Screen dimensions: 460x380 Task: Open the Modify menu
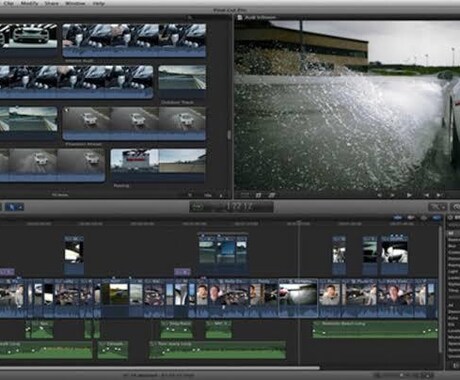[x=30, y=3]
